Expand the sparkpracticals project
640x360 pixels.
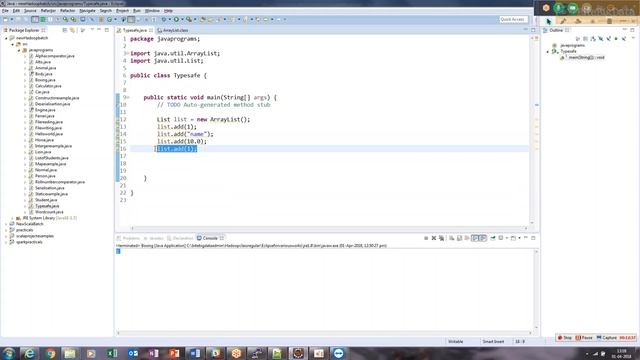pyautogui.click(x=6, y=242)
